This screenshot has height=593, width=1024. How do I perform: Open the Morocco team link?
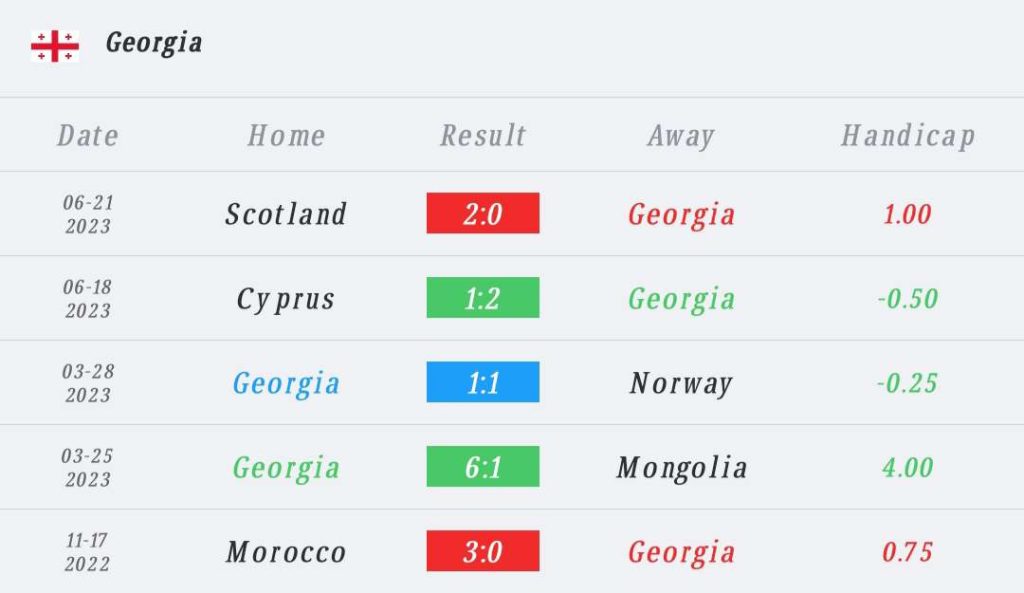click(x=286, y=553)
